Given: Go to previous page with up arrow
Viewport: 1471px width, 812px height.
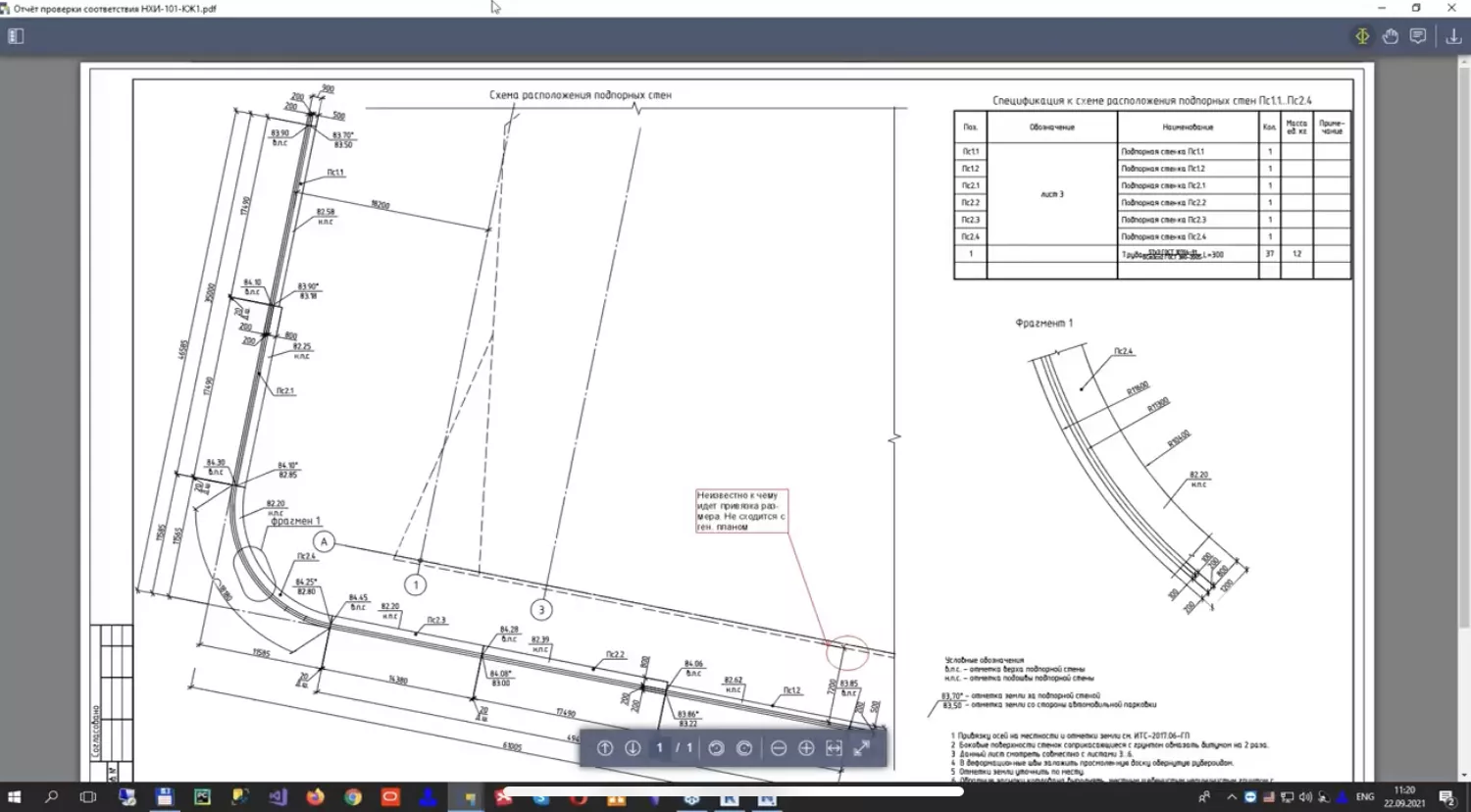Looking at the screenshot, I should coord(605,748).
